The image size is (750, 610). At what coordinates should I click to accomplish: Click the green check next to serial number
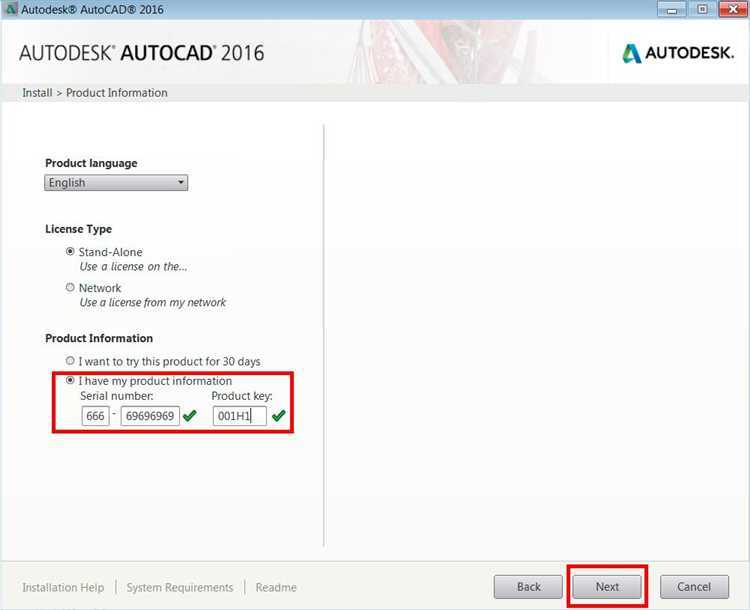point(190,416)
